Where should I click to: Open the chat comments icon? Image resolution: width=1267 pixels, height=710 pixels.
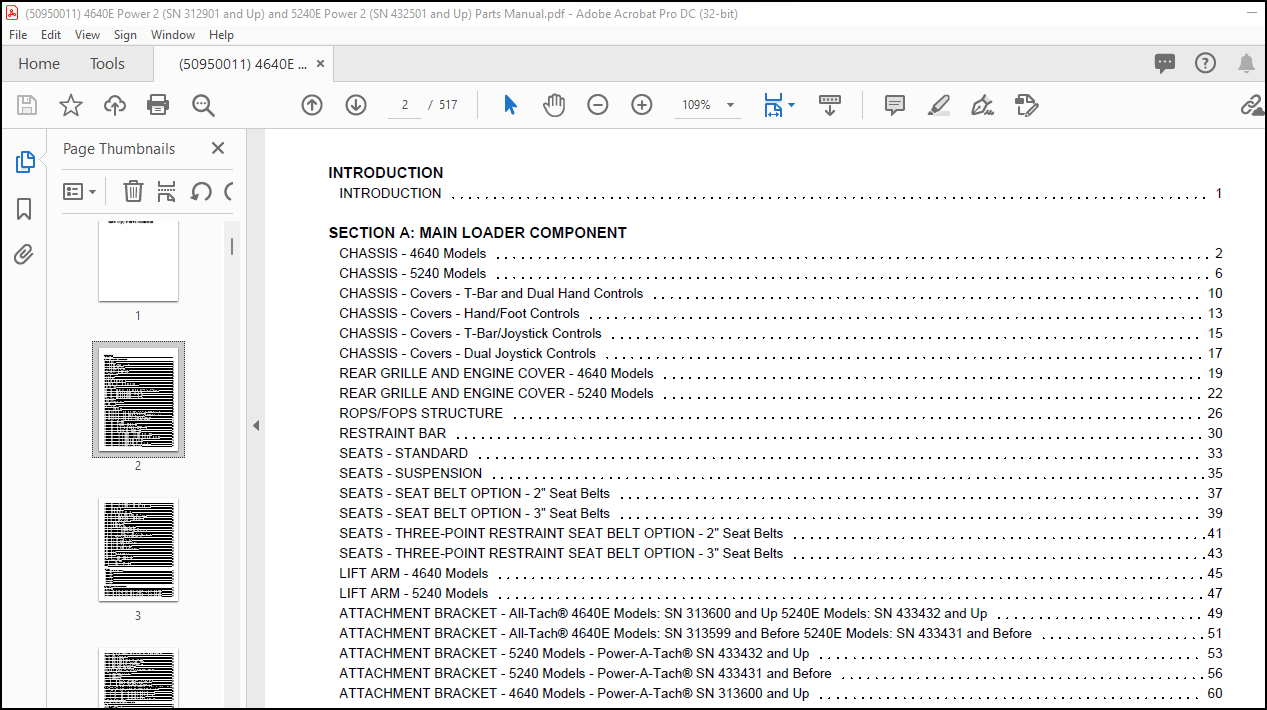tap(1165, 63)
